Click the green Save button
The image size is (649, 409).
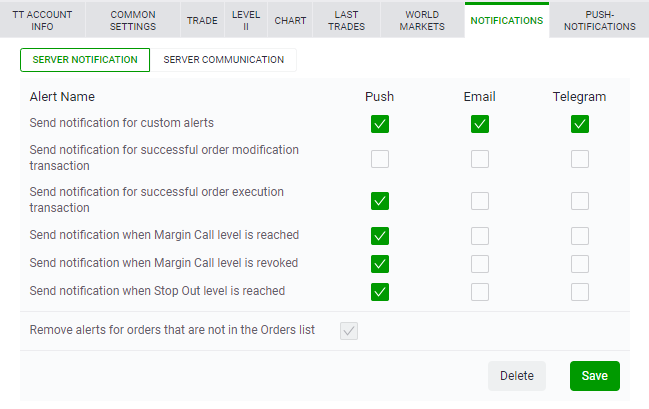(595, 376)
